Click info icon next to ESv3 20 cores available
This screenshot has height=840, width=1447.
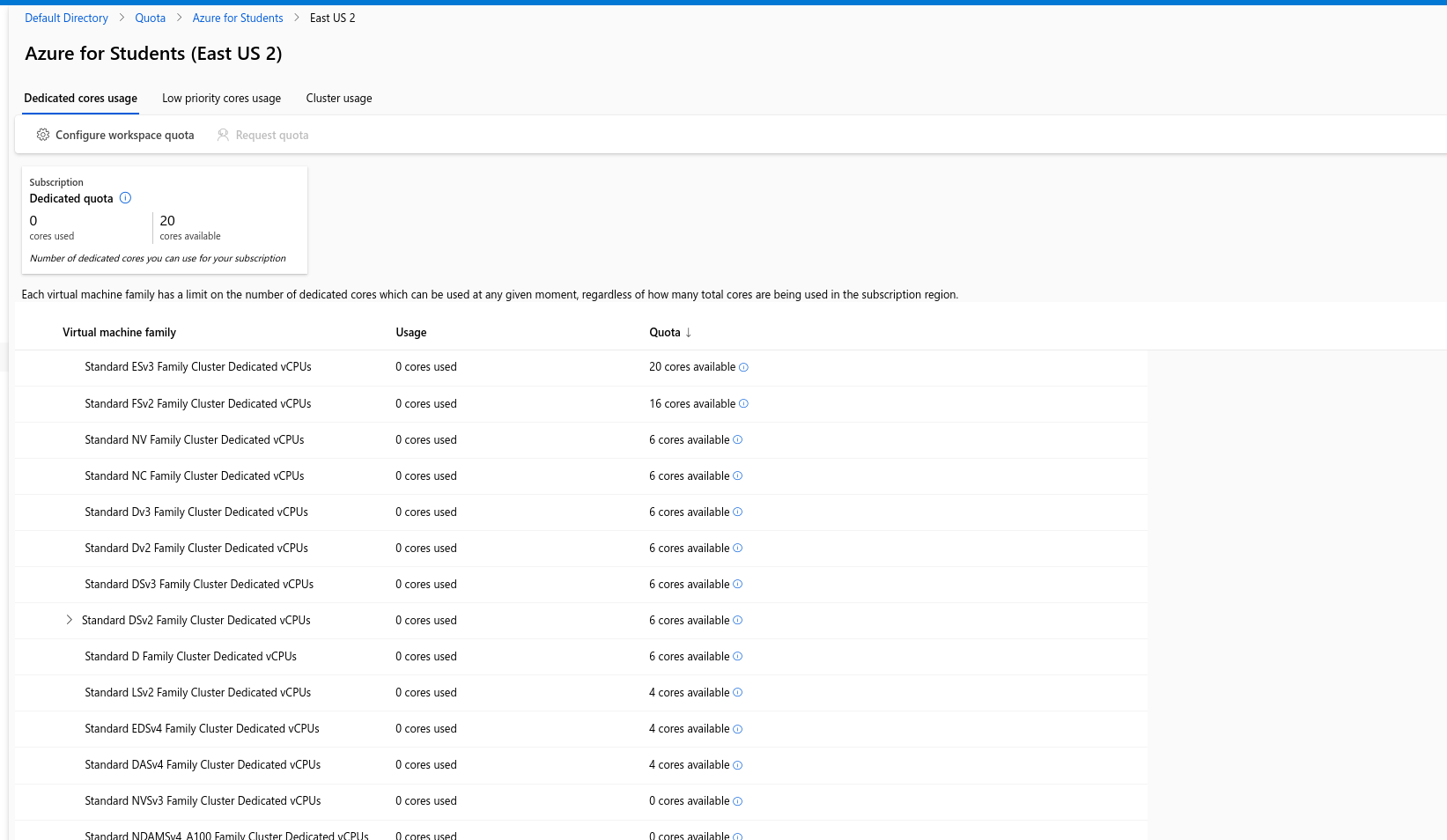coord(743,367)
